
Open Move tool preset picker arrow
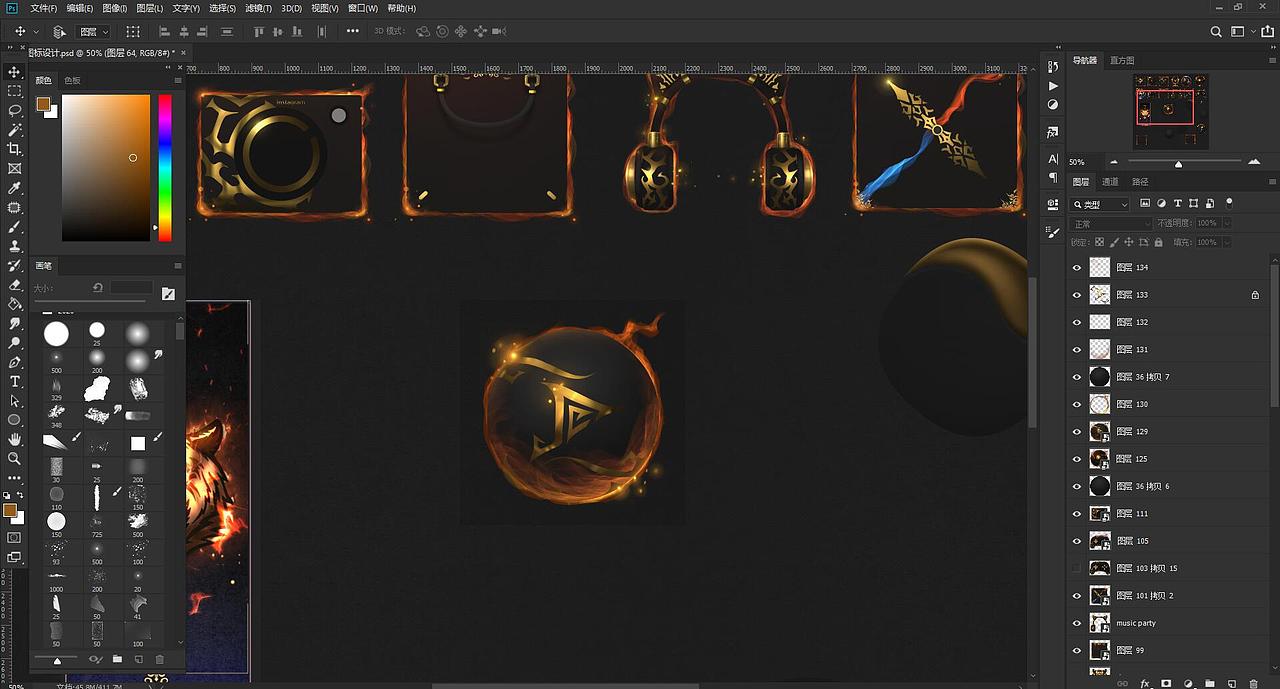coord(35,32)
